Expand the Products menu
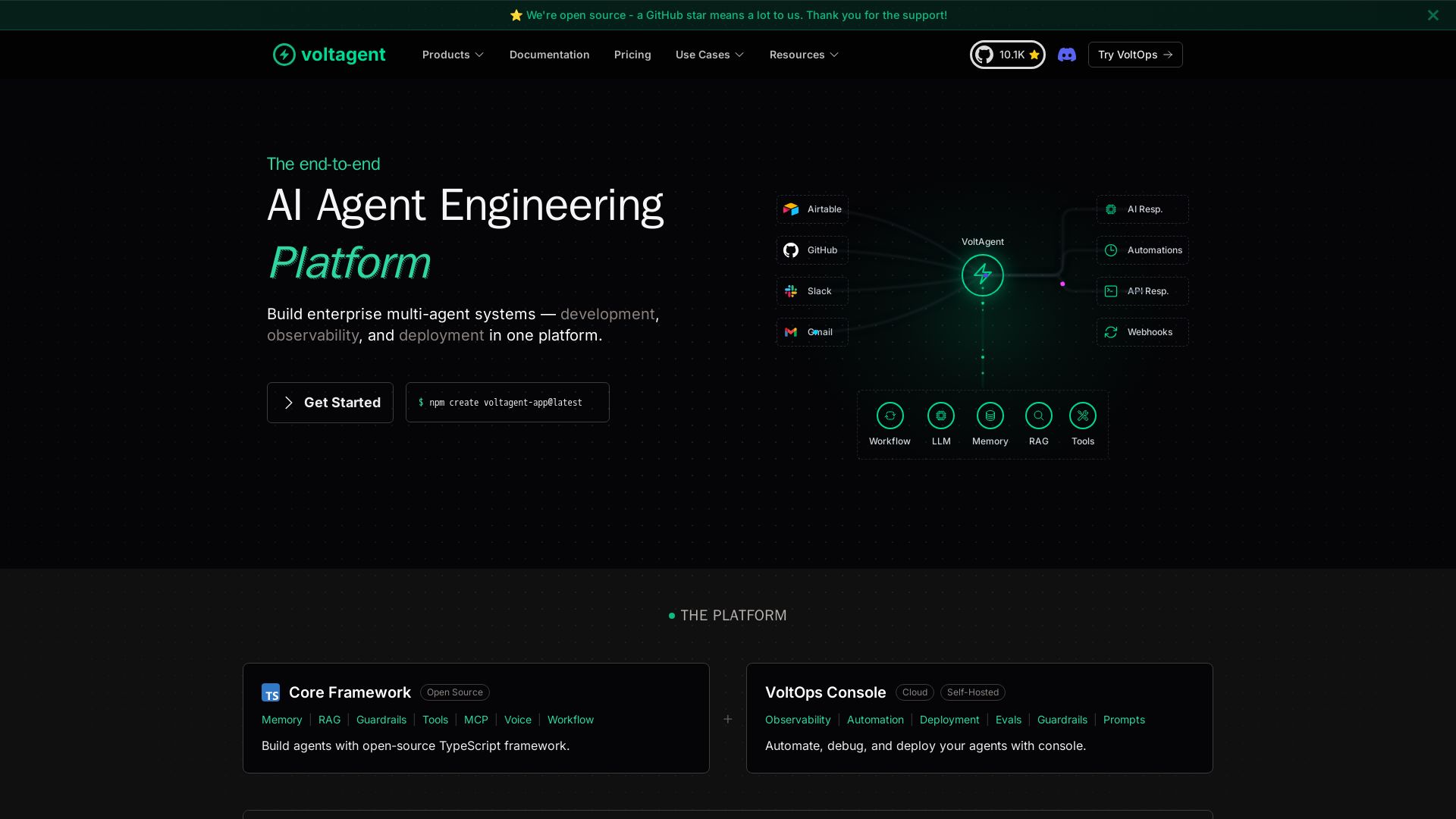 pos(453,55)
